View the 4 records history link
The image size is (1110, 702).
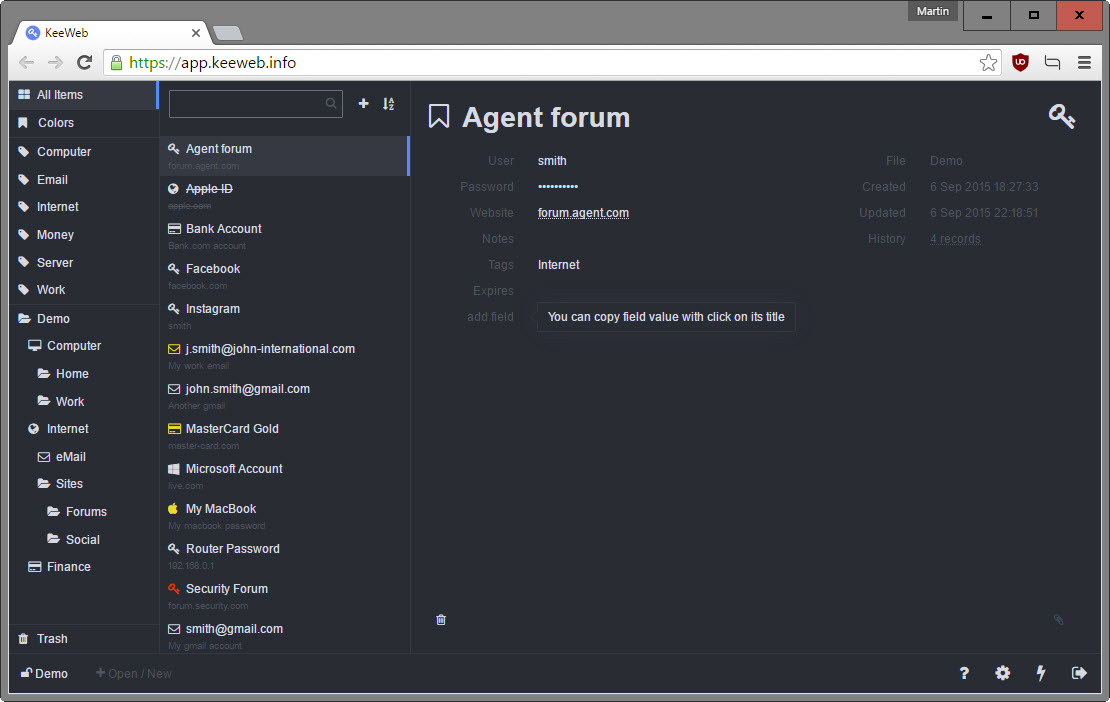[955, 239]
